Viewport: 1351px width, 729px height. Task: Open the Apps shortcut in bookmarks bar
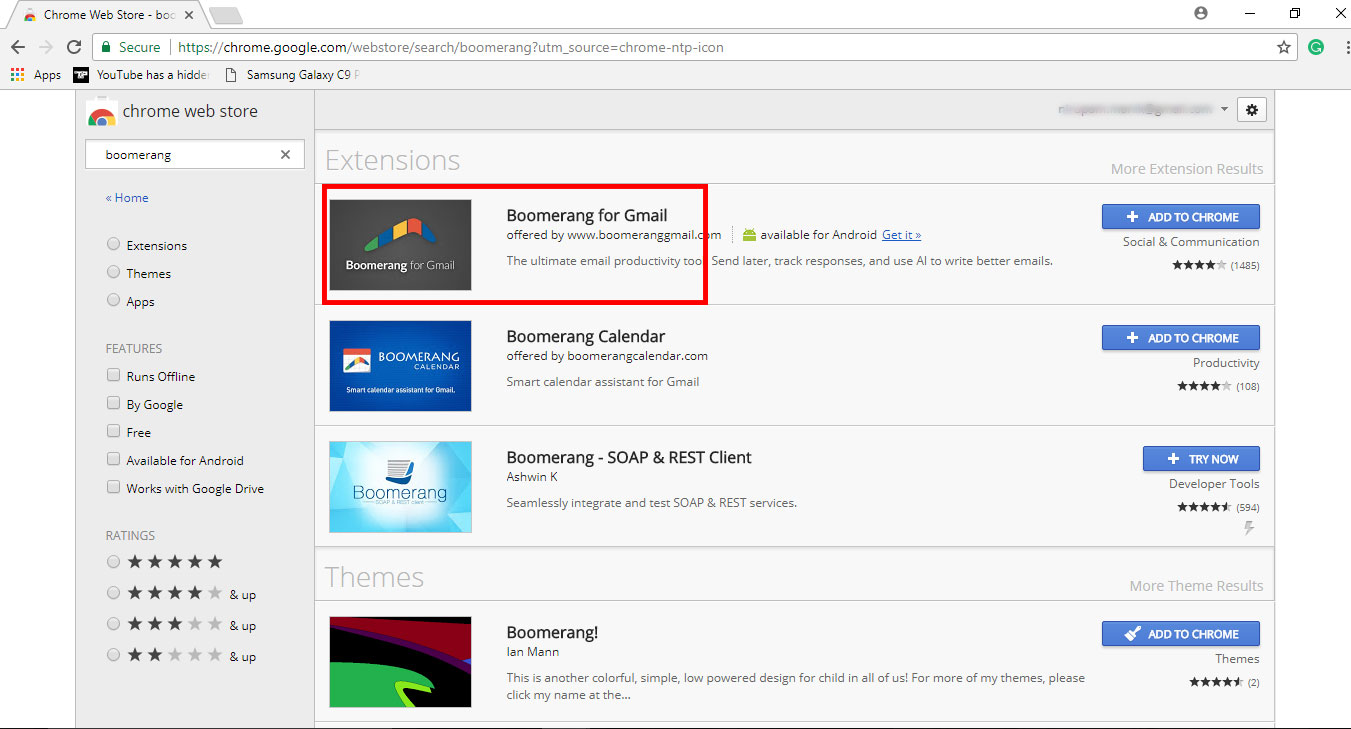point(36,75)
